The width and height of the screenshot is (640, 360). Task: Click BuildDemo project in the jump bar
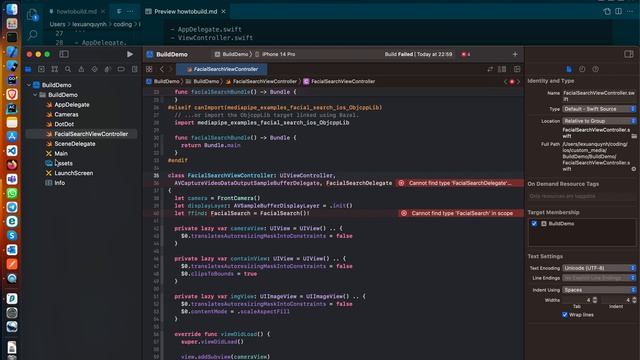[x=163, y=82]
